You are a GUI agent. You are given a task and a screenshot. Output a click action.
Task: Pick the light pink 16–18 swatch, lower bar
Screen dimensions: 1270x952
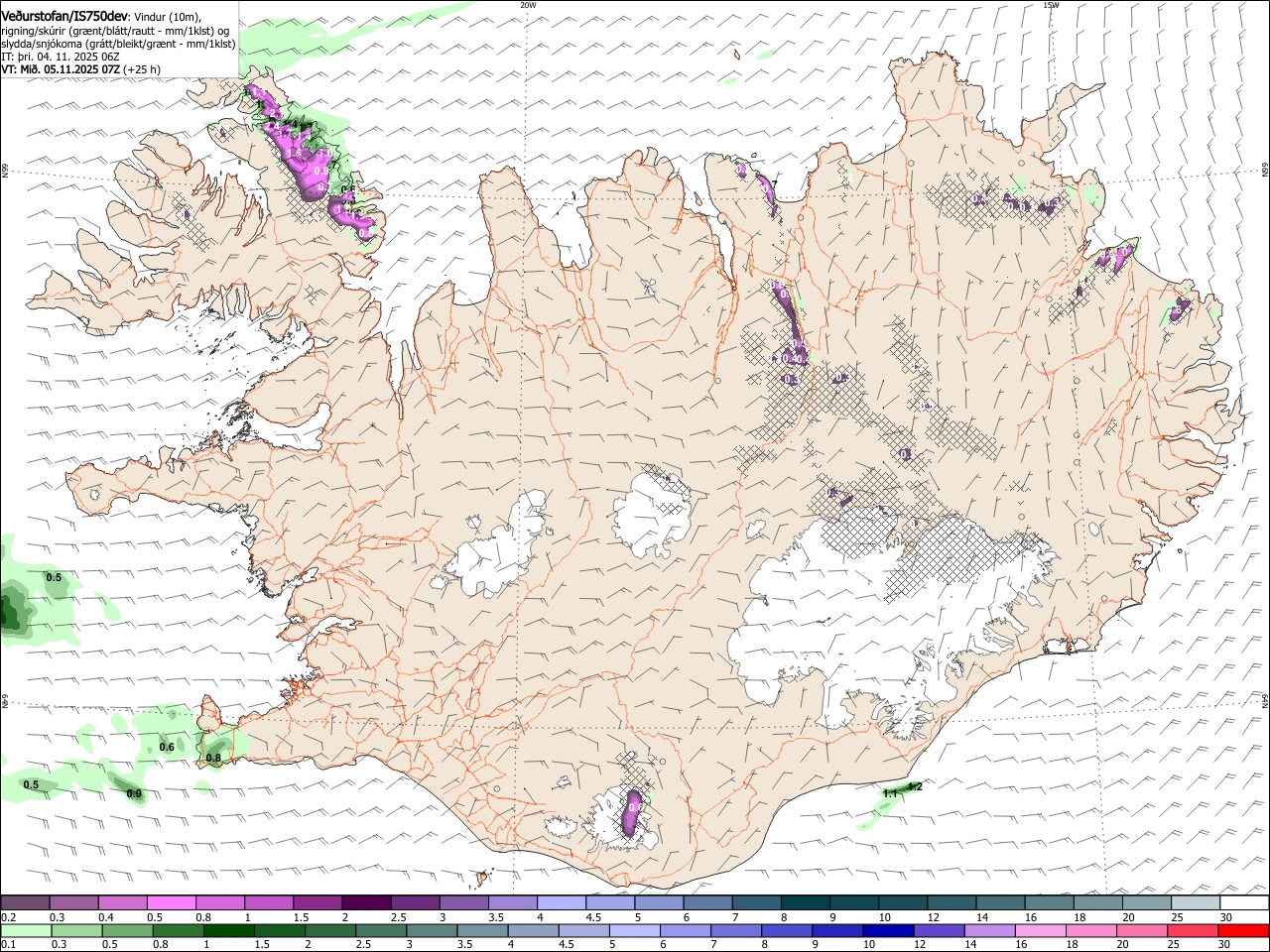point(1041,930)
